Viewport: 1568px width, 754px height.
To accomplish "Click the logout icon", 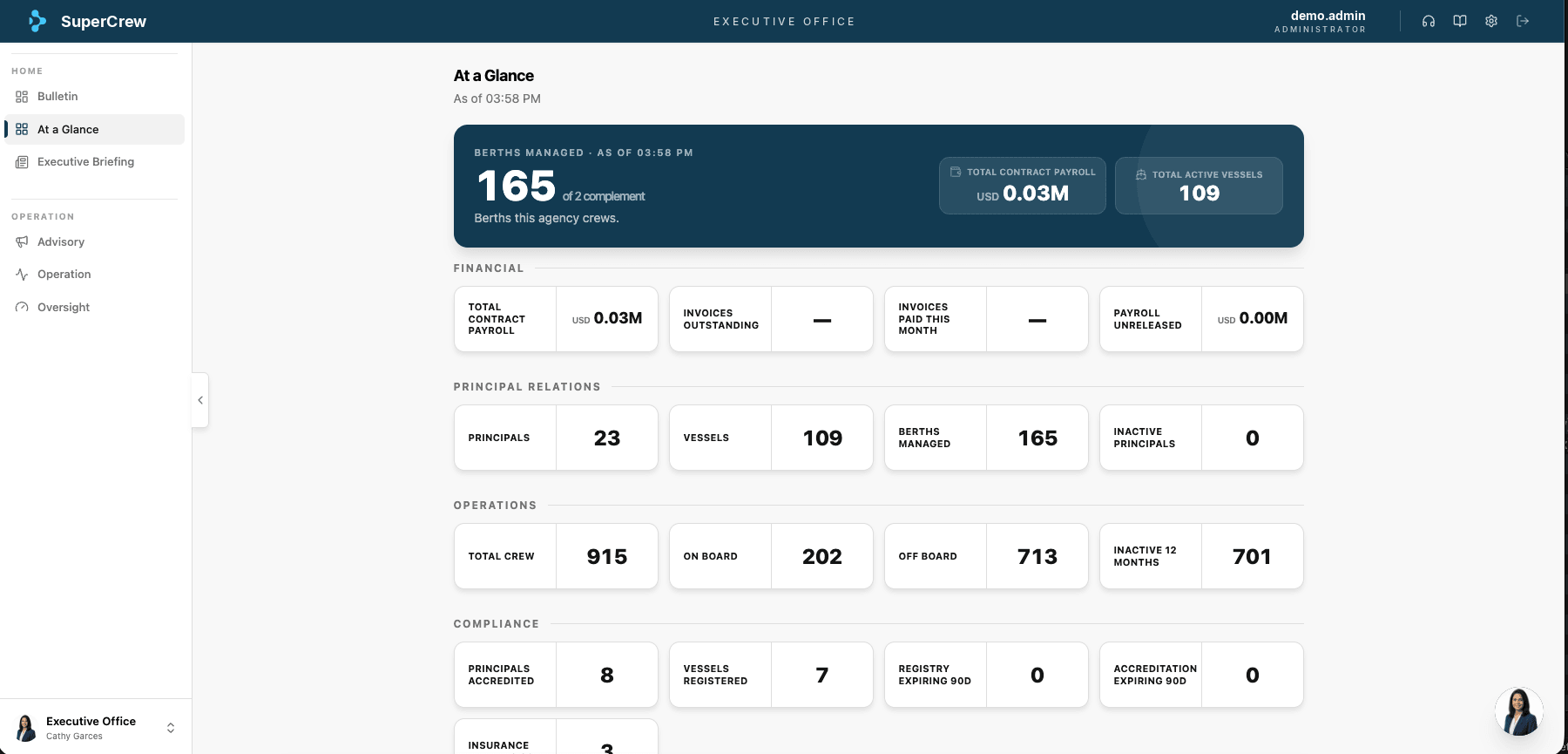I will point(1523,21).
